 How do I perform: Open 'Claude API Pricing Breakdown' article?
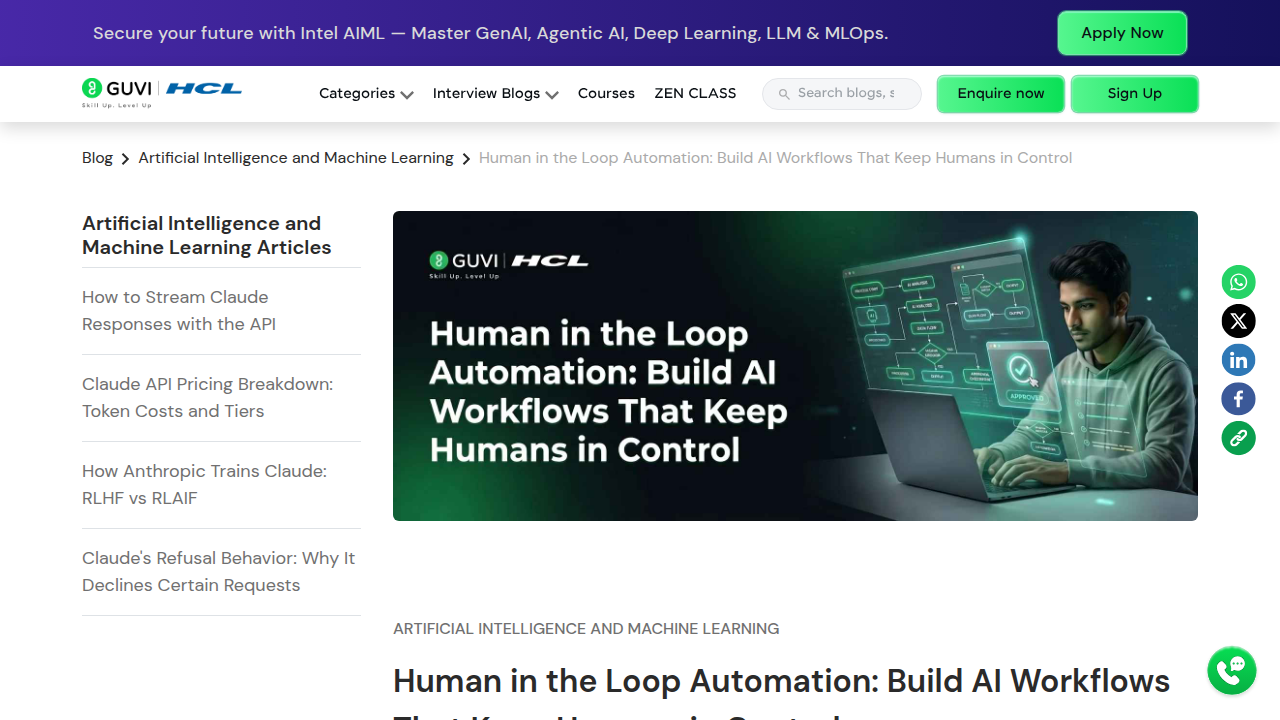coord(207,398)
